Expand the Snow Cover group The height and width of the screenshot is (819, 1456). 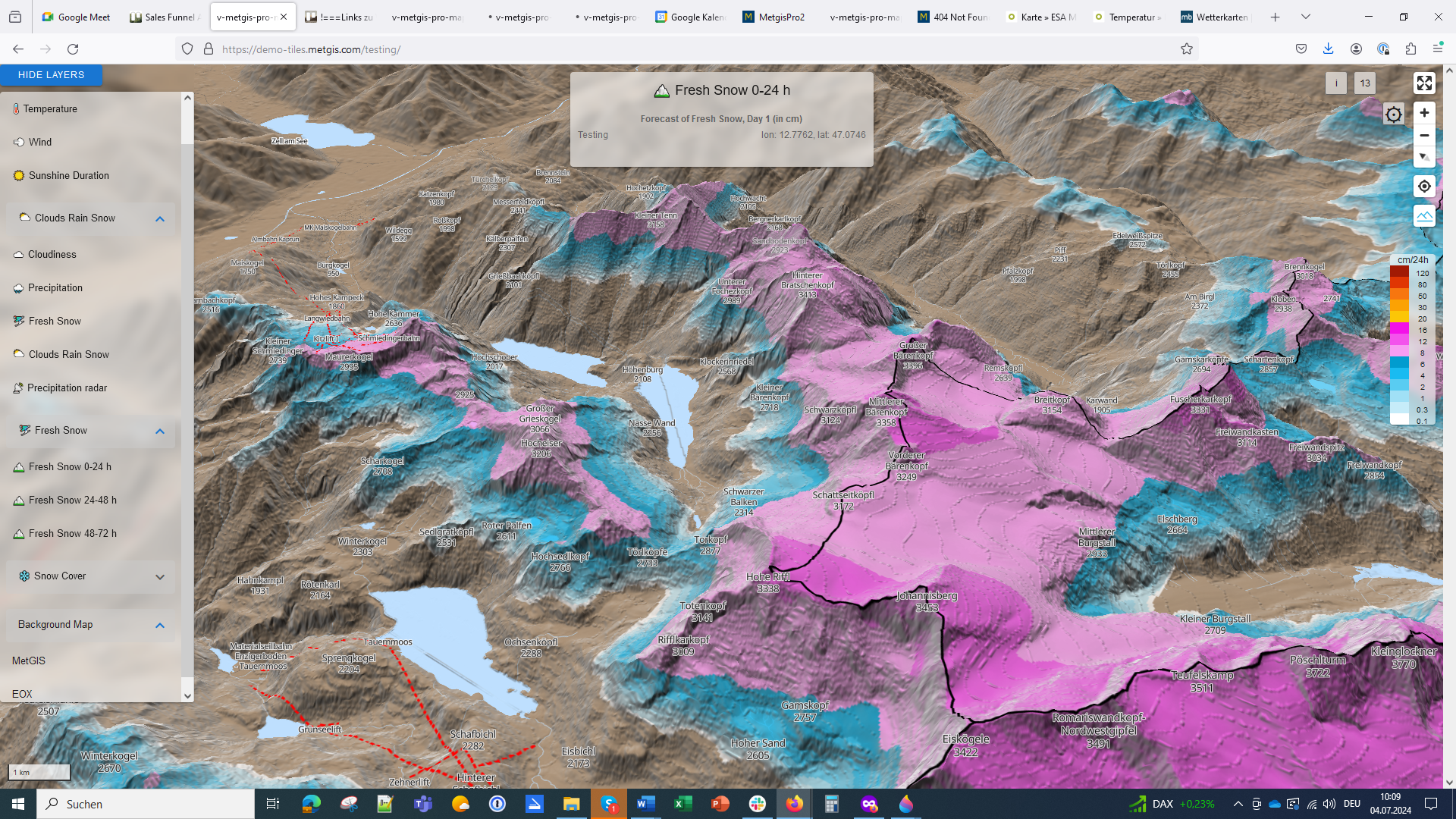tap(159, 577)
